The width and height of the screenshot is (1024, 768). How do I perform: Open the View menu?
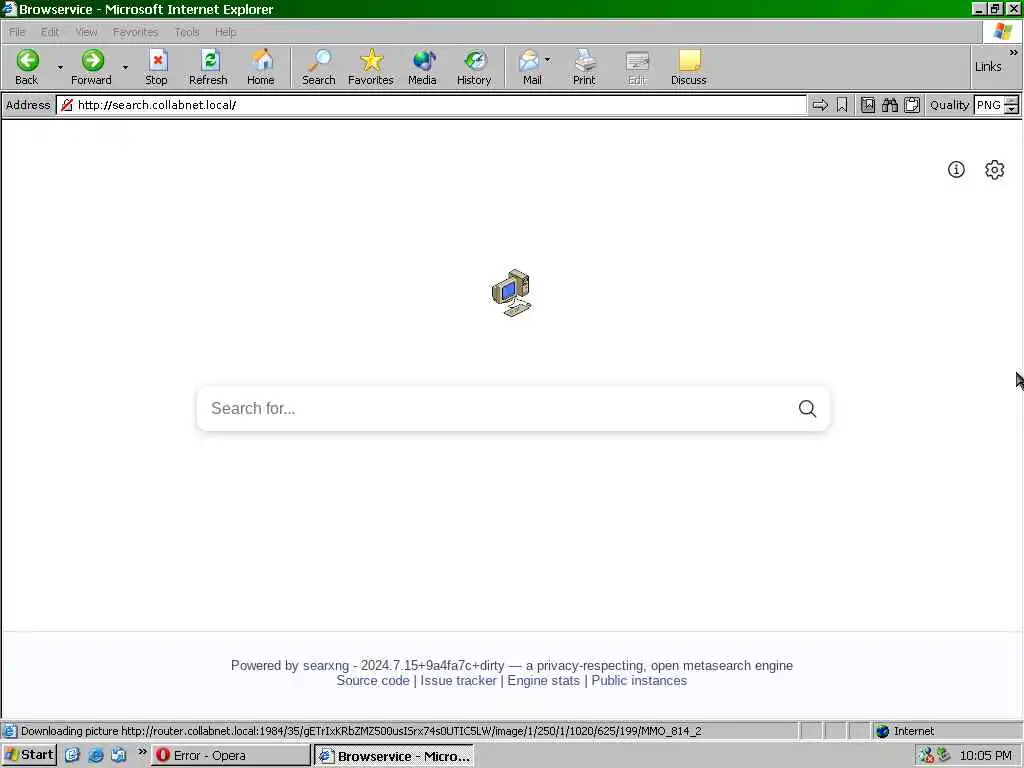[x=86, y=32]
